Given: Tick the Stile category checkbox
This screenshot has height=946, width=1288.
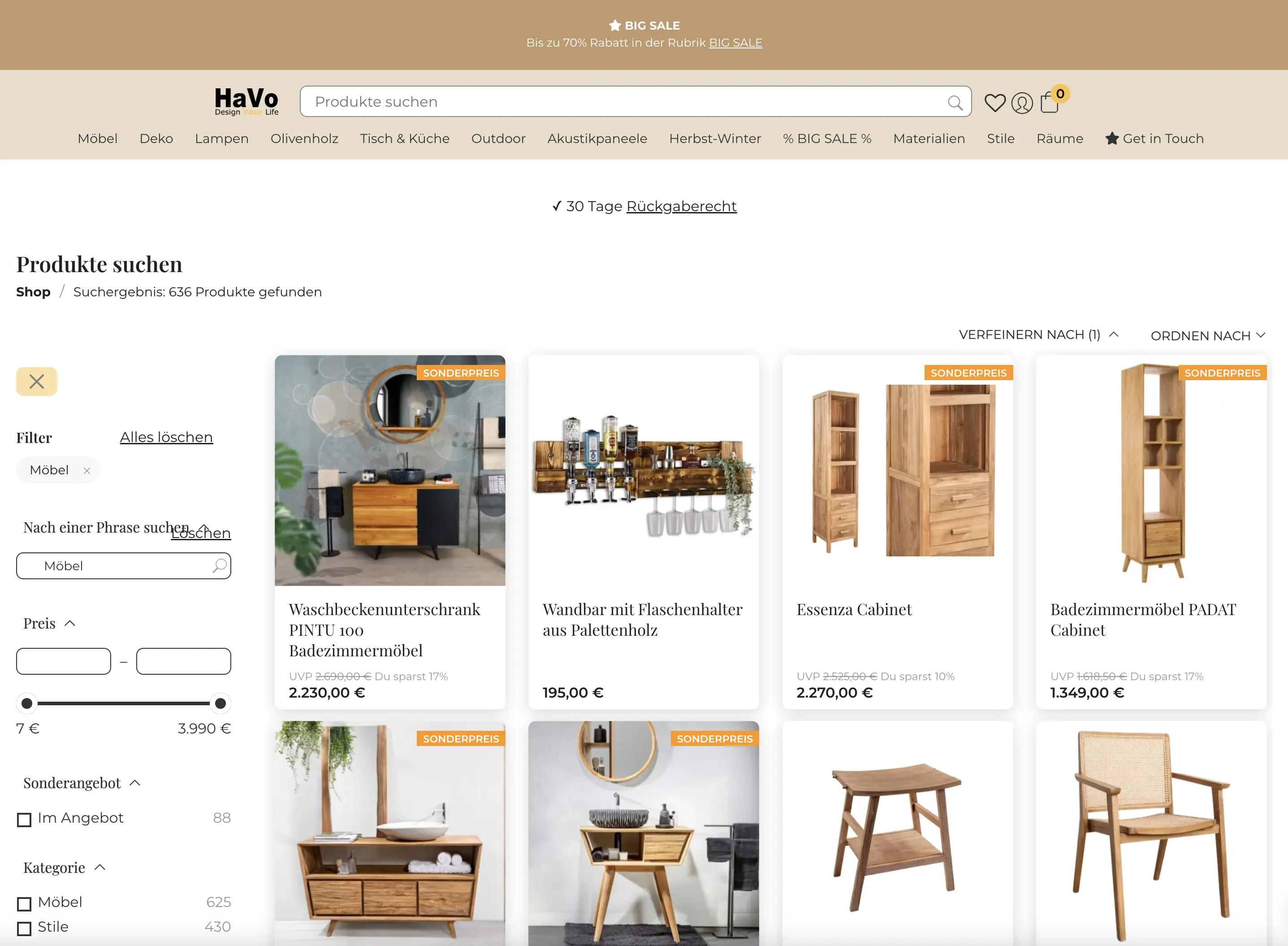Looking at the screenshot, I should point(24,928).
